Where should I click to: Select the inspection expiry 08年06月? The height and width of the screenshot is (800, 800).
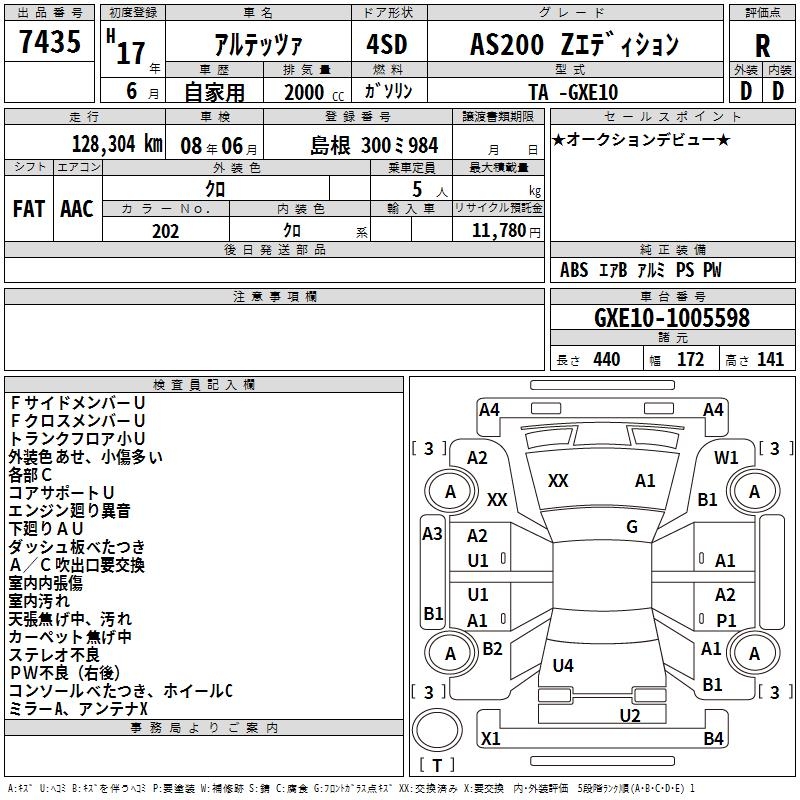[x=219, y=146]
